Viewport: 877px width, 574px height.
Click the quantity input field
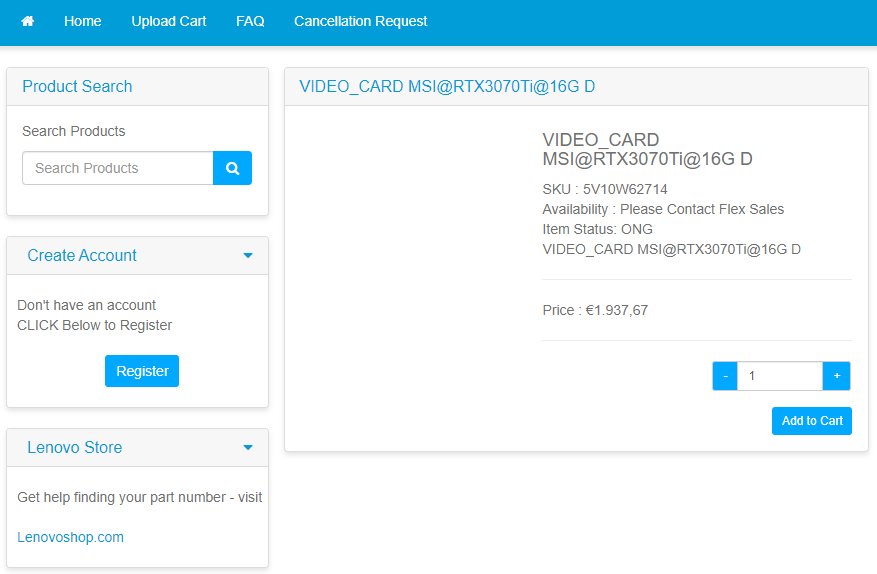click(x=780, y=376)
